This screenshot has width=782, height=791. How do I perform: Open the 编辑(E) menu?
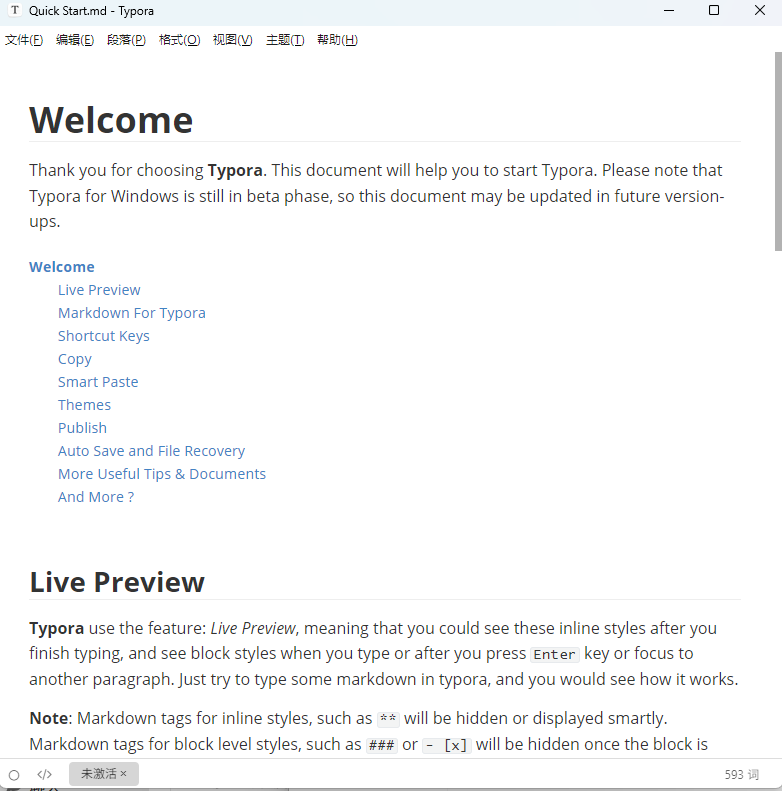pyautogui.click(x=75, y=40)
